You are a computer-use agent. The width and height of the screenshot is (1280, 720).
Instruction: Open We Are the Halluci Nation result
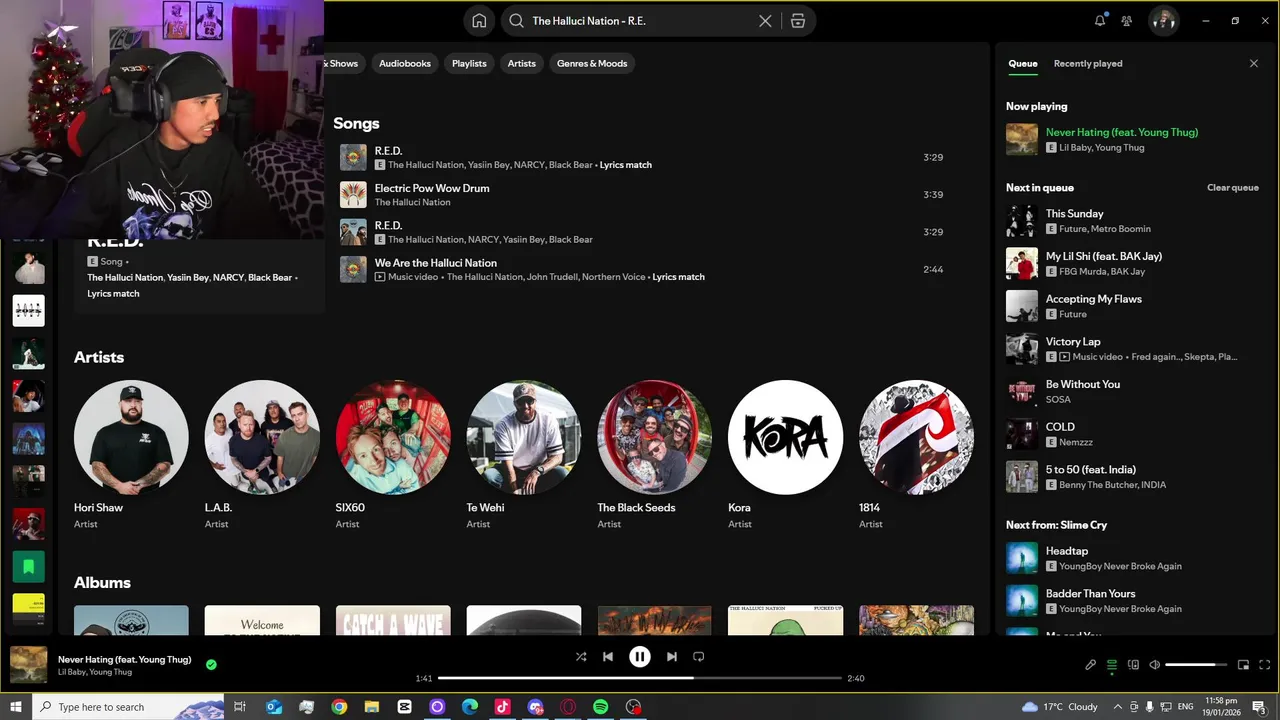point(642,269)
